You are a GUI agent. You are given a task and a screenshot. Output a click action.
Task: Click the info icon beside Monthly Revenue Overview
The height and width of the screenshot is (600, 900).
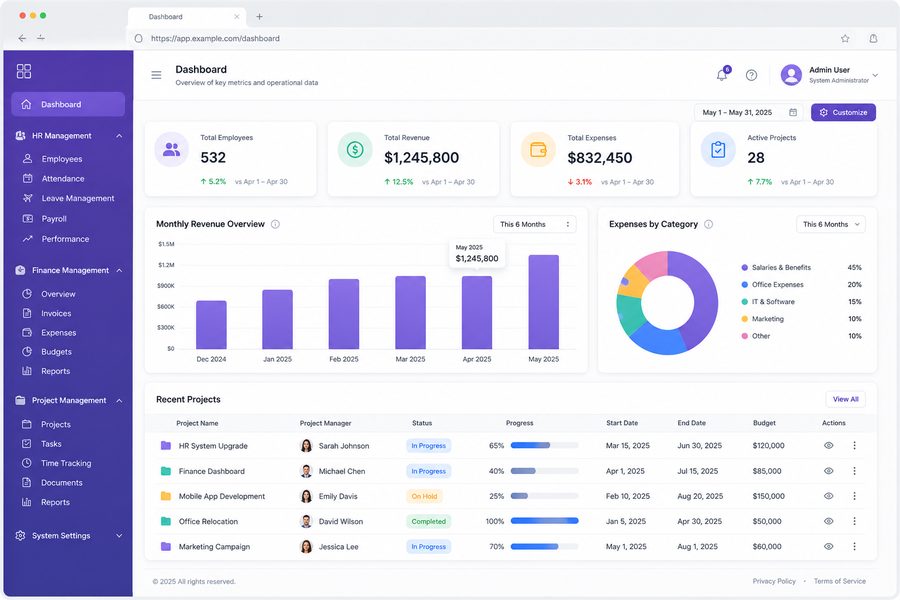[276, 224]
